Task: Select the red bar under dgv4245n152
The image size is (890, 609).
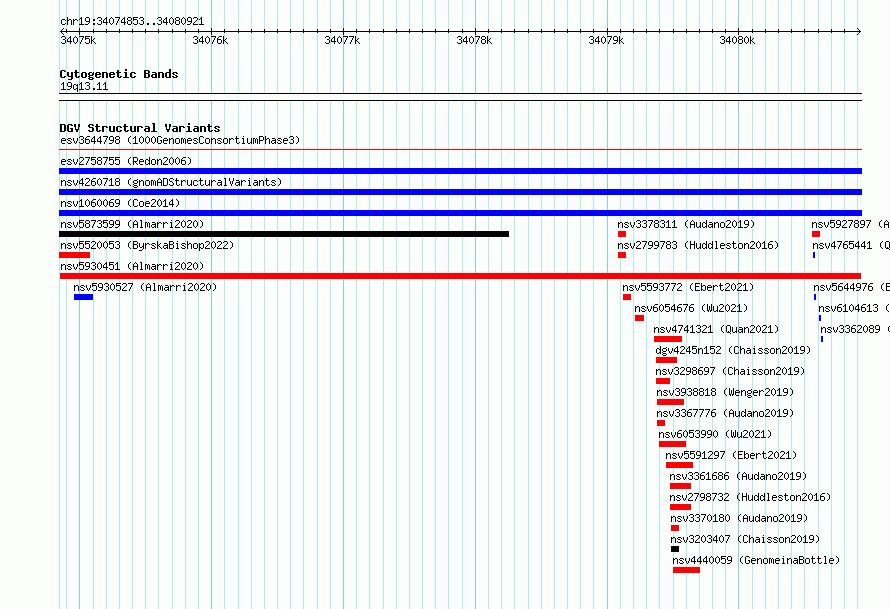Action: [666, 360]
